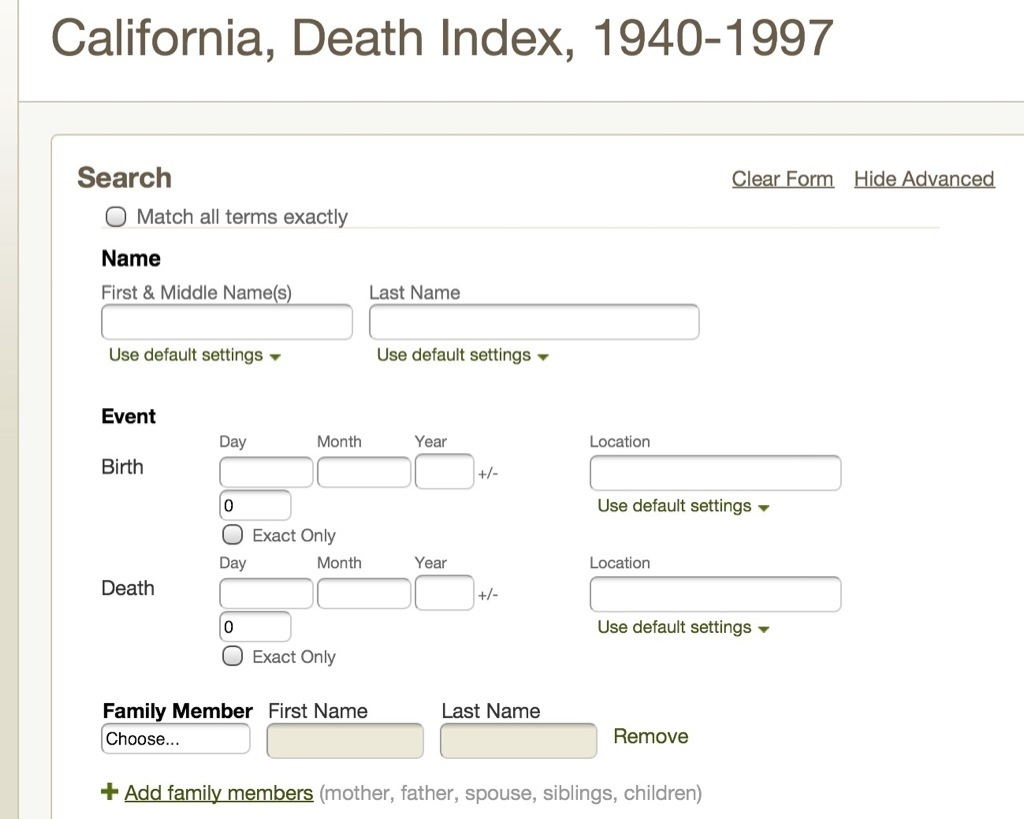This screenshot has height=819, width=1024.
Task: Open Birth Location default settings dropdown
Action: (683, 506)
